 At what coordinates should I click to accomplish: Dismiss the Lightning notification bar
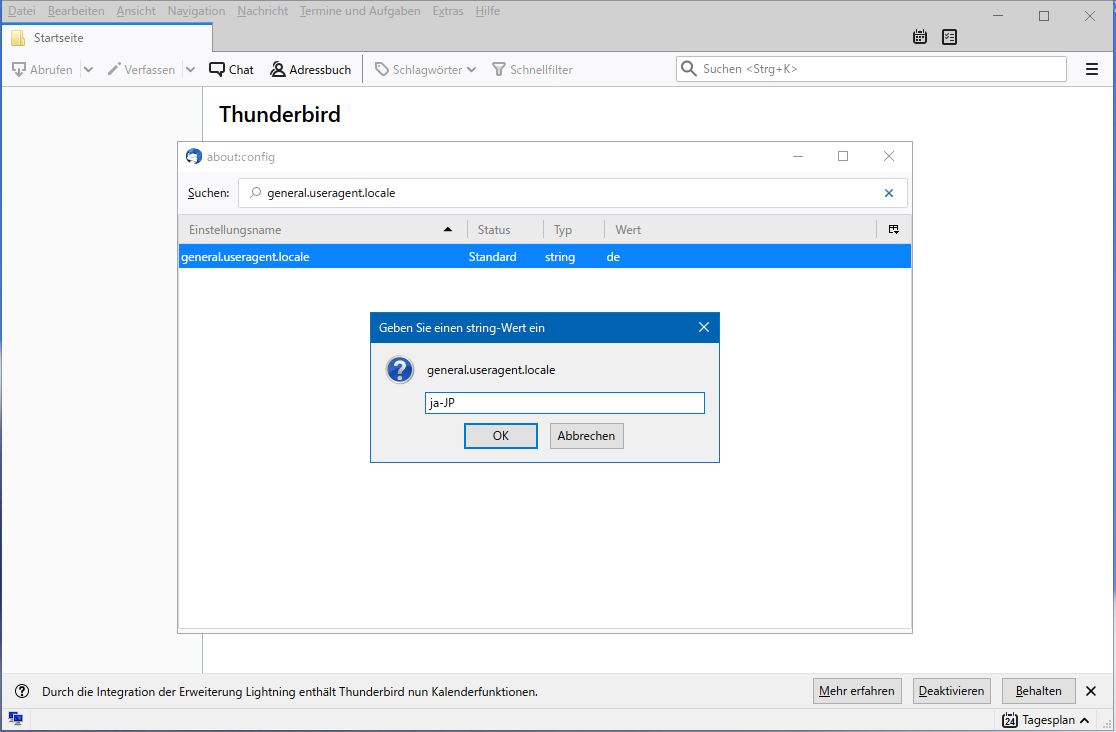click(1091, 691)
